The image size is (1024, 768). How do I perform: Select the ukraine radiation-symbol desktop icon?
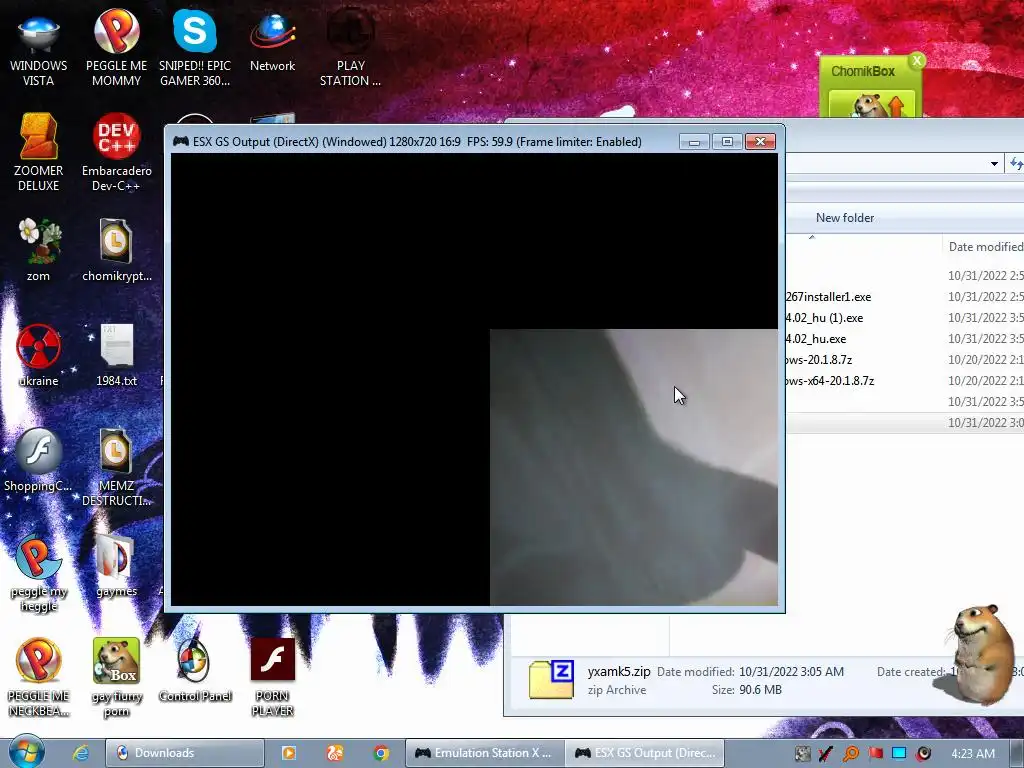tap(39, 356)
